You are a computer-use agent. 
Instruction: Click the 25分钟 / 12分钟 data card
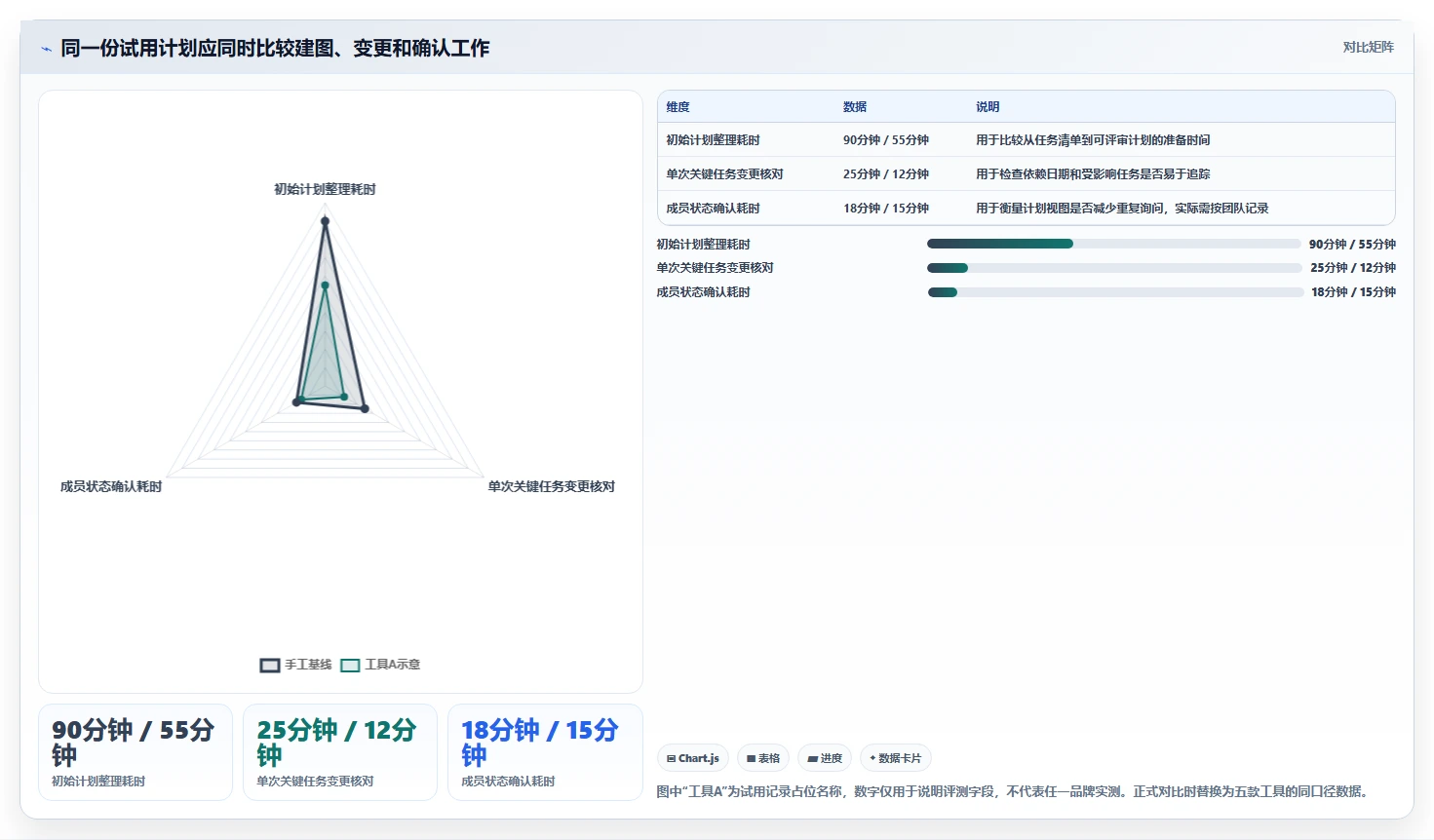340,752
